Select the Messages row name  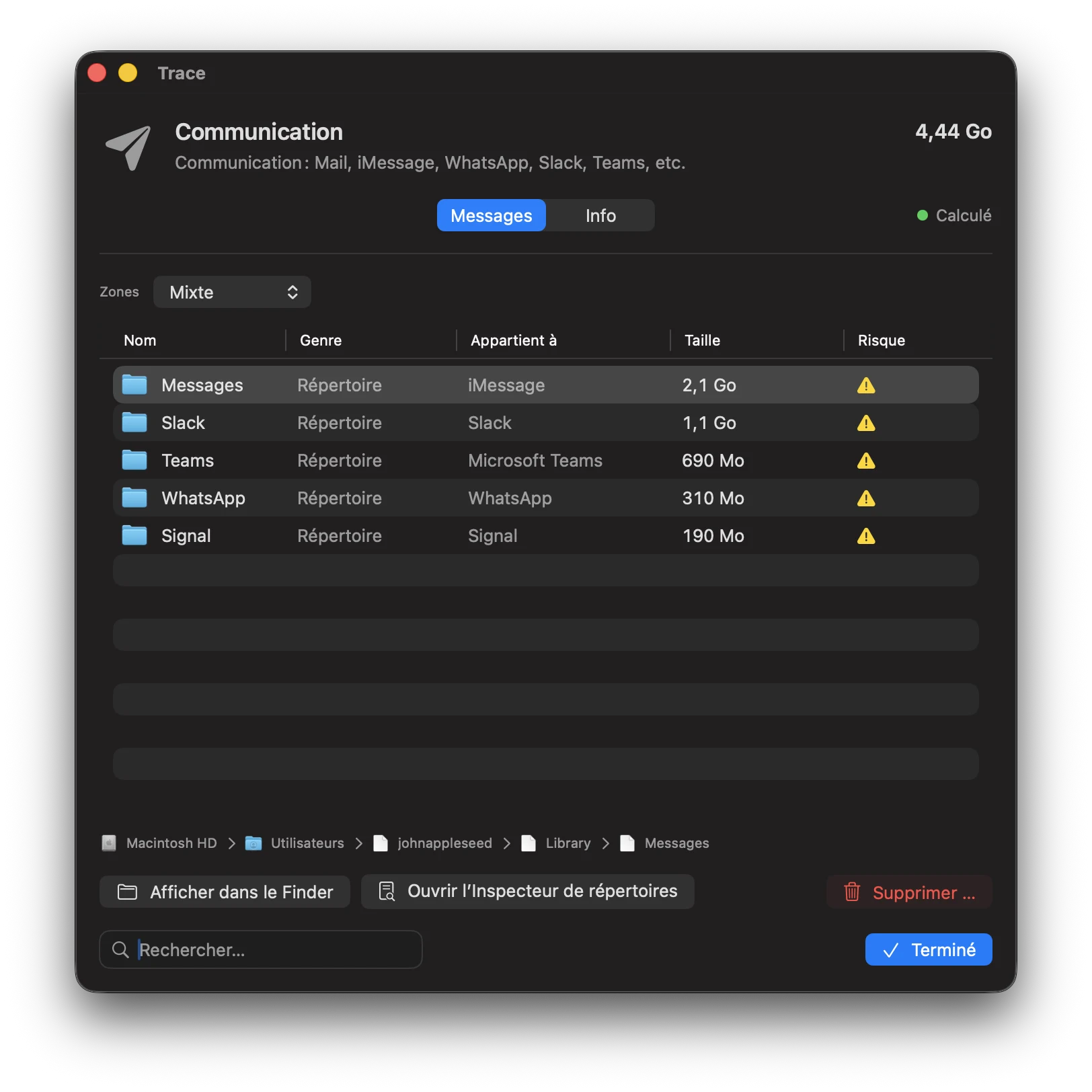point(202,385)
